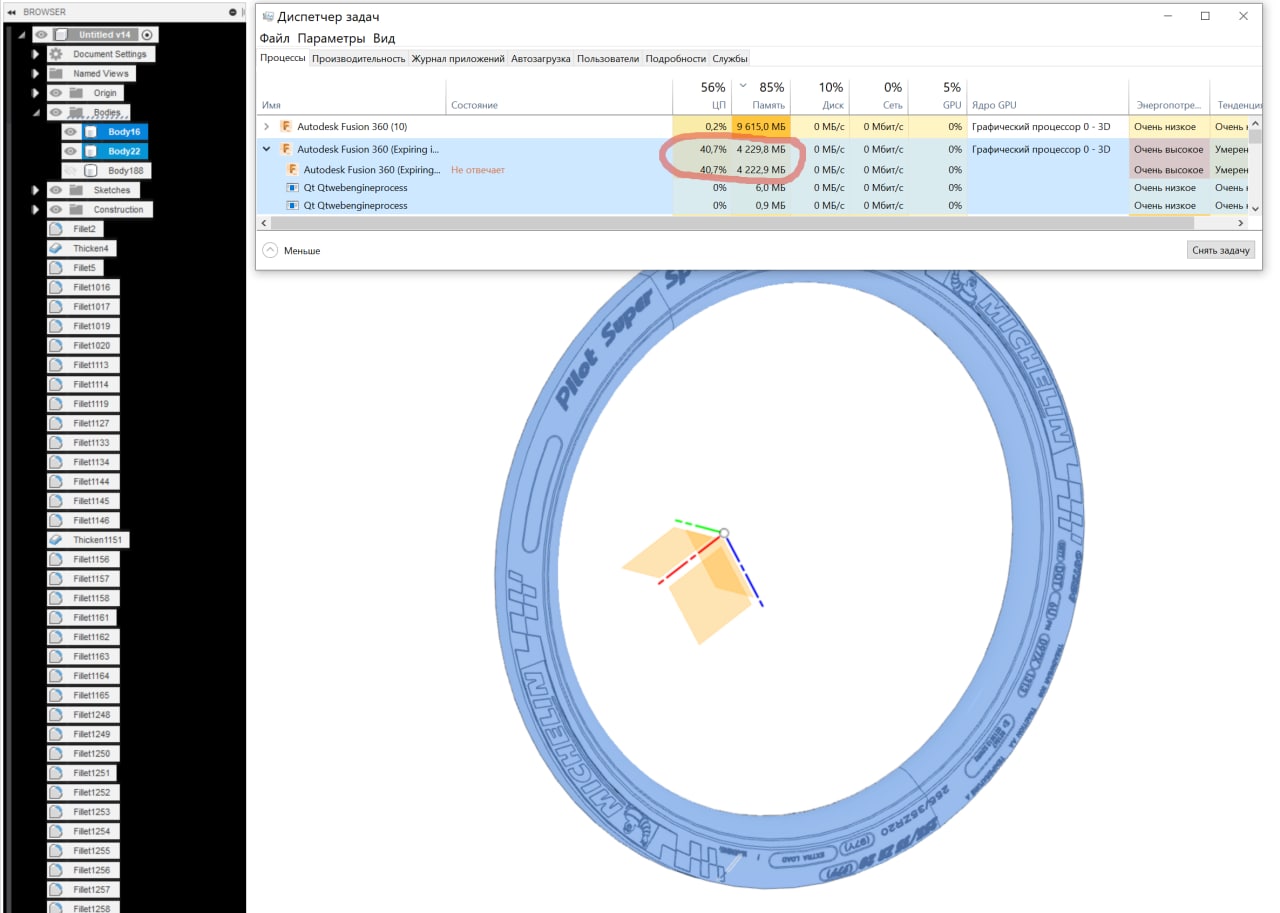Viewport: 1280px width, 913px height.
Task: Collapse the BROWSER panel with double-arrow icon
Action: tap(12, 12)
